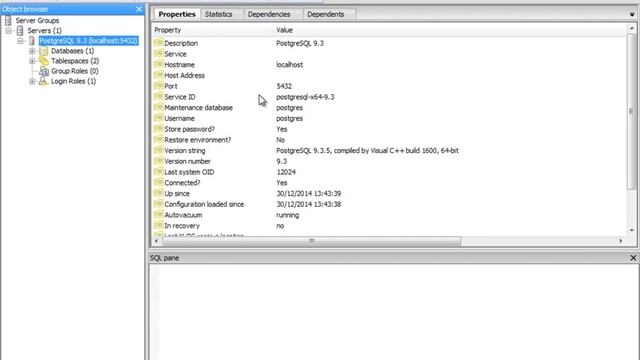
Task: Select the 'running' Autovacuum value
Action: (287, 215)
